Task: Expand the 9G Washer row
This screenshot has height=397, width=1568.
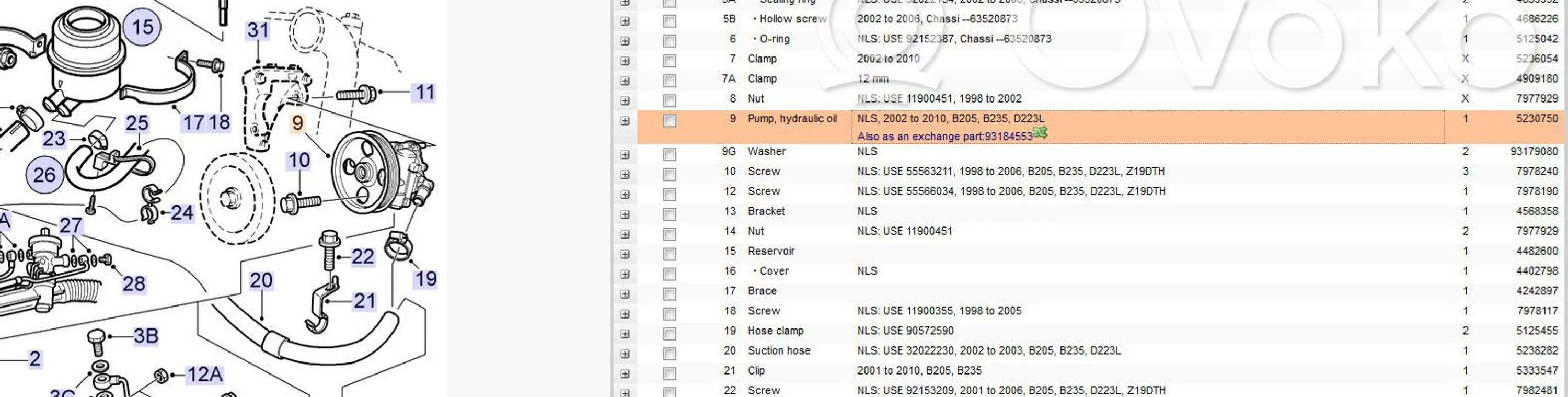Action: [625, 155]
